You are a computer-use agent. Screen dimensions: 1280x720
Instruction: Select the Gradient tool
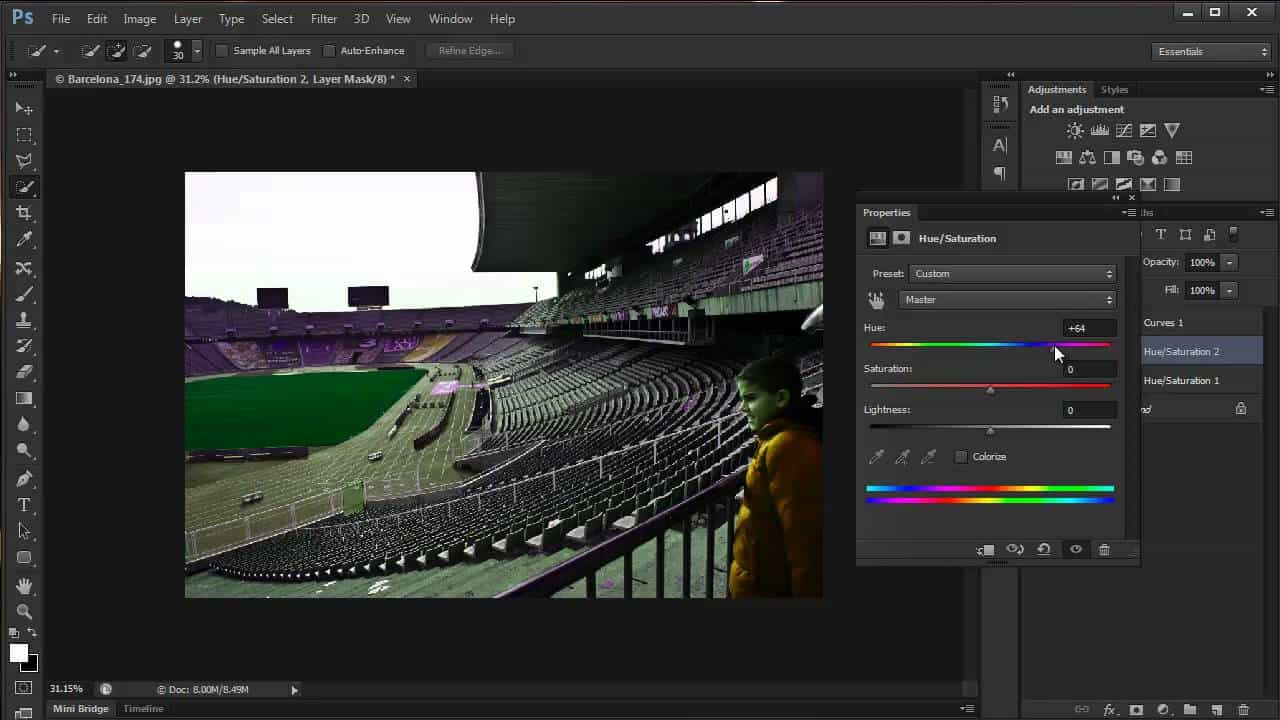(24, 398)
